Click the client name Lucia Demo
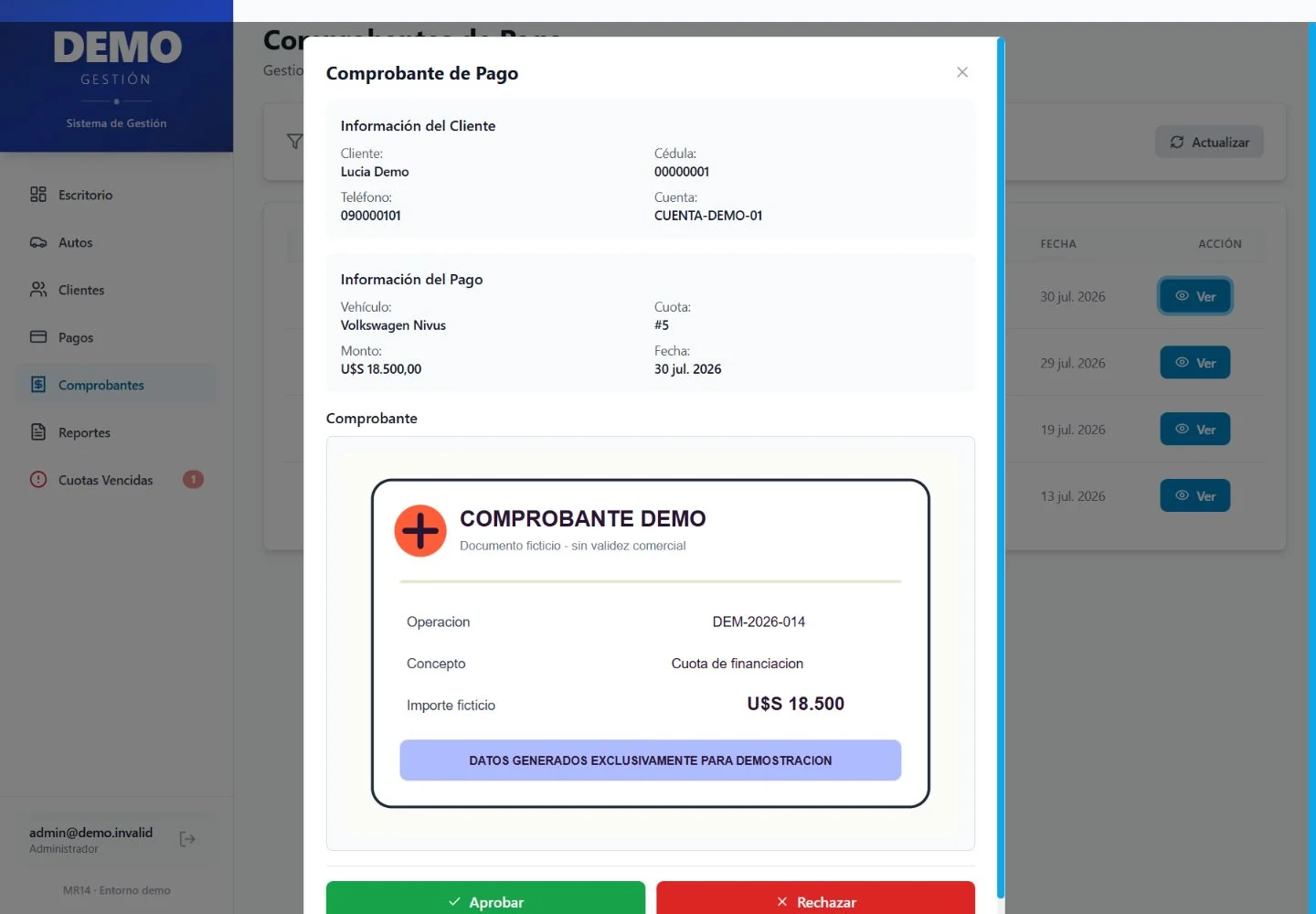 (375, 172)
